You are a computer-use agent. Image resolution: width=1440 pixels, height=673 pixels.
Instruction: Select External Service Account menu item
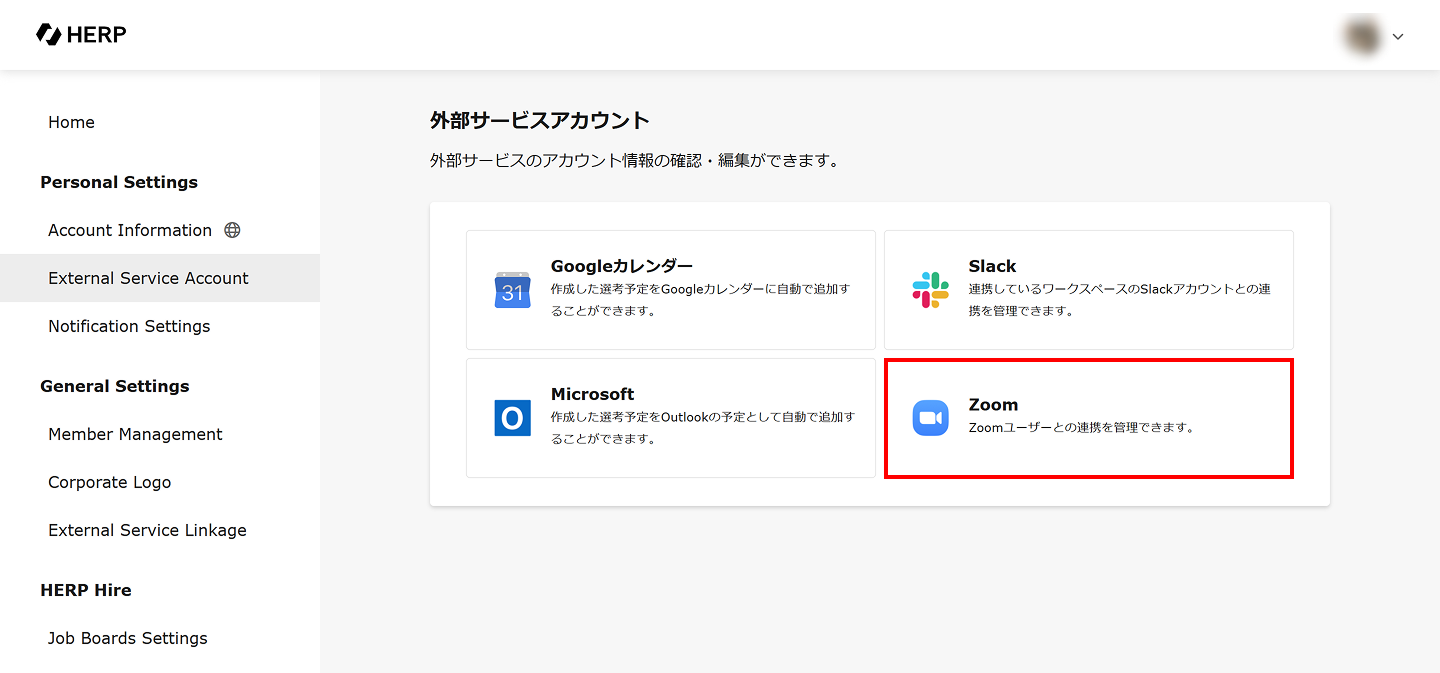160,278
